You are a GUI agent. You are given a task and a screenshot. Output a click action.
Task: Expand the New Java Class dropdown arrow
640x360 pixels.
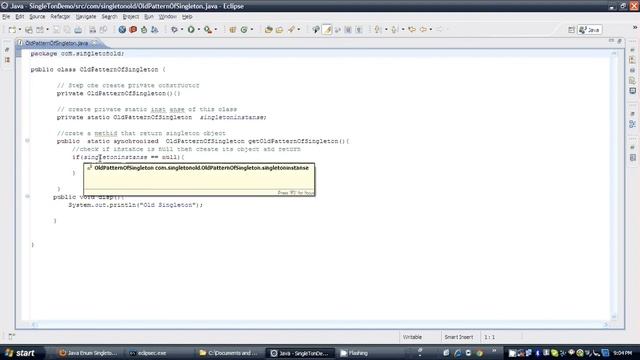coord(252,30)
